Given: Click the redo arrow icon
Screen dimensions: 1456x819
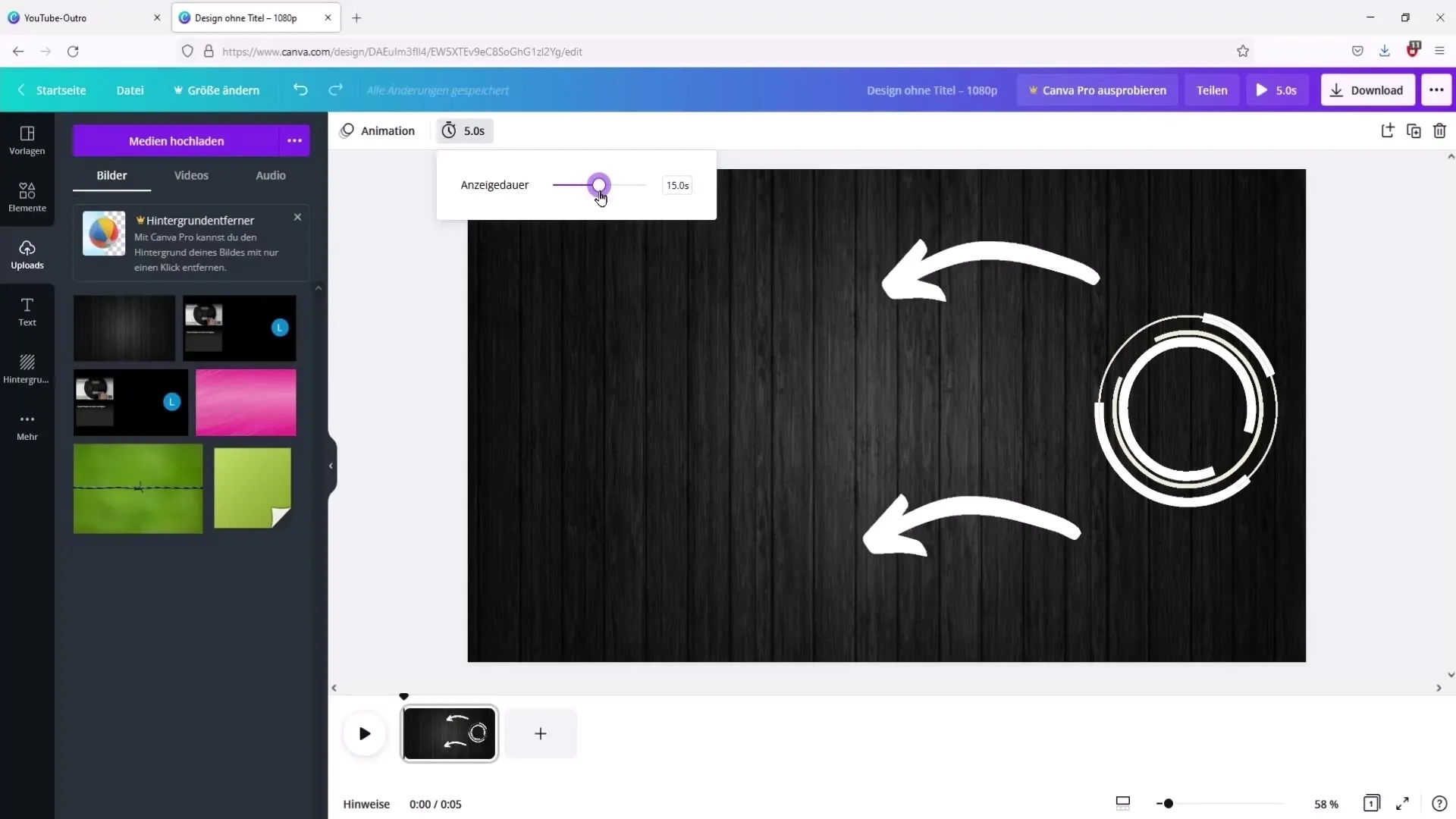Looking at the screenshot, I should coord(335,89).
